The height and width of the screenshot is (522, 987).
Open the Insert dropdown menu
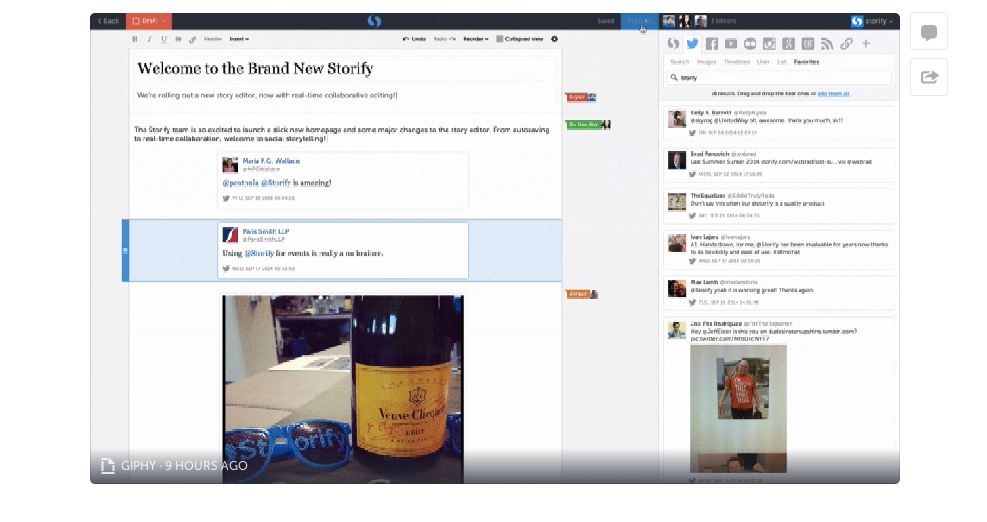pos(239,39)
